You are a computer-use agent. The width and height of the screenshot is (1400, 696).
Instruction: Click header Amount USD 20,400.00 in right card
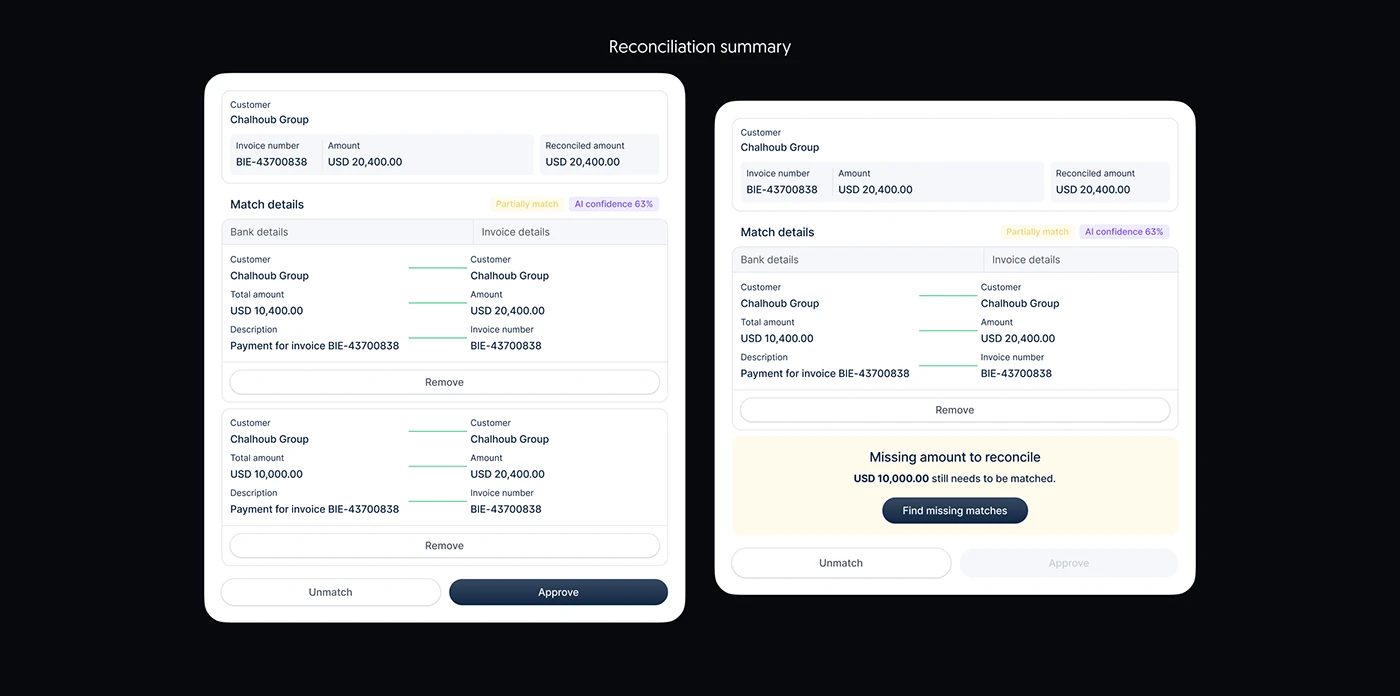tap(875, 190)
